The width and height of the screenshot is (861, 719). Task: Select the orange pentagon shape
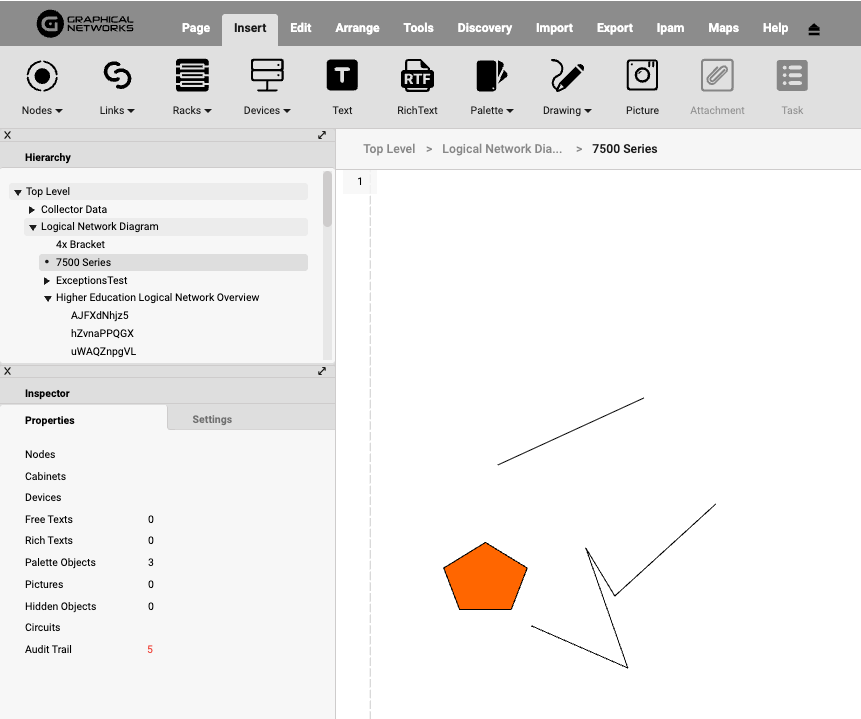[485, 579]
